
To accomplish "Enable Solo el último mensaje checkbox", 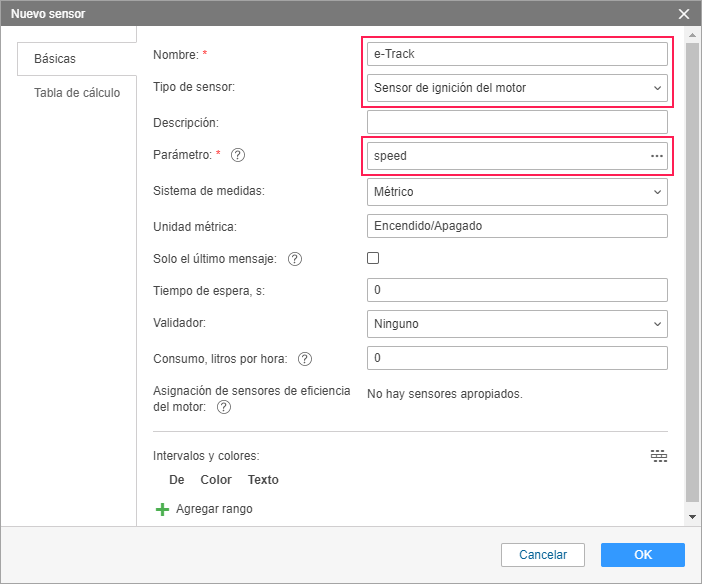I will (x=373, y=258).
